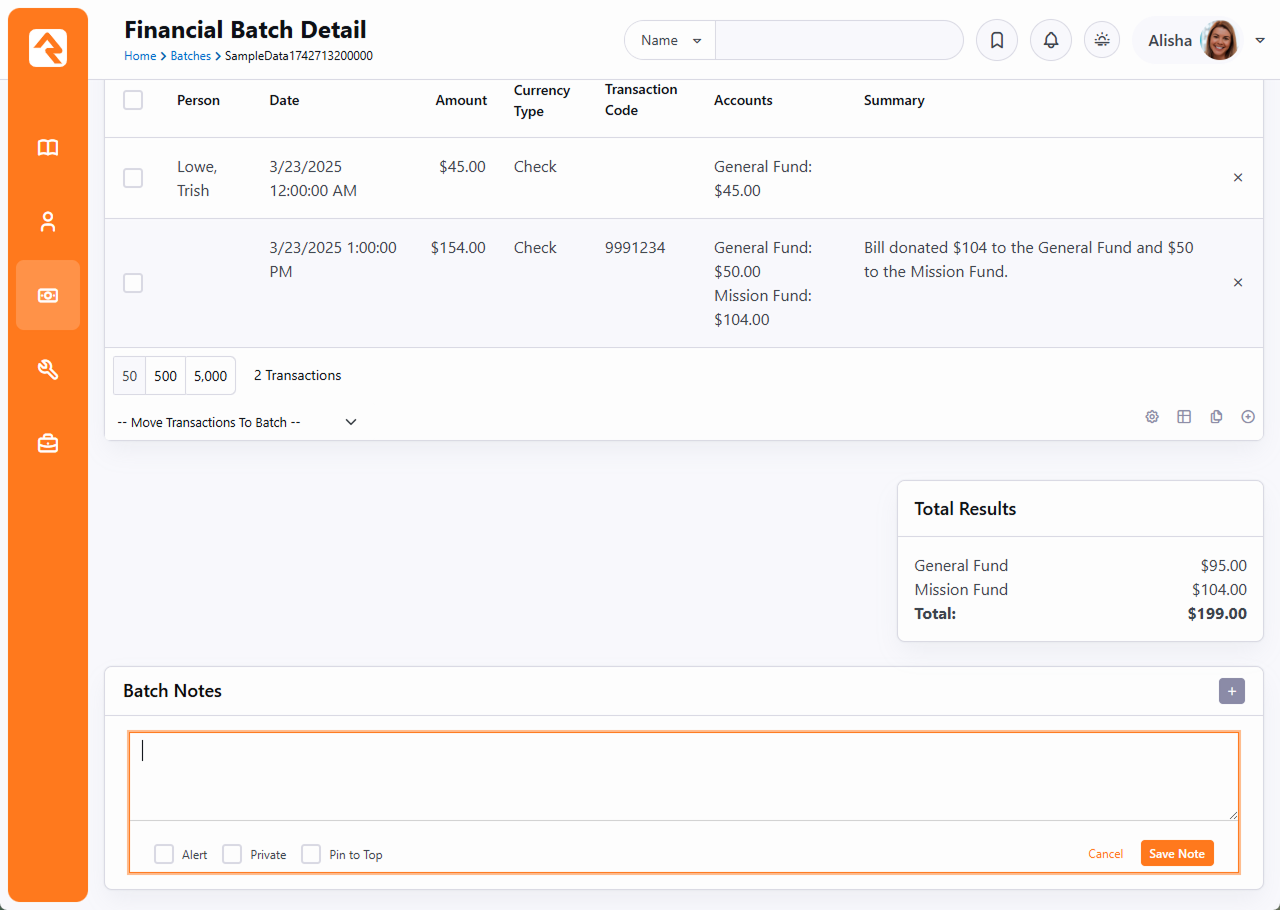Navigate to Batches breadcrumb link
The height and width of the screenshot is (910, 1280).
pyautogui.click(x=190, y=56)
